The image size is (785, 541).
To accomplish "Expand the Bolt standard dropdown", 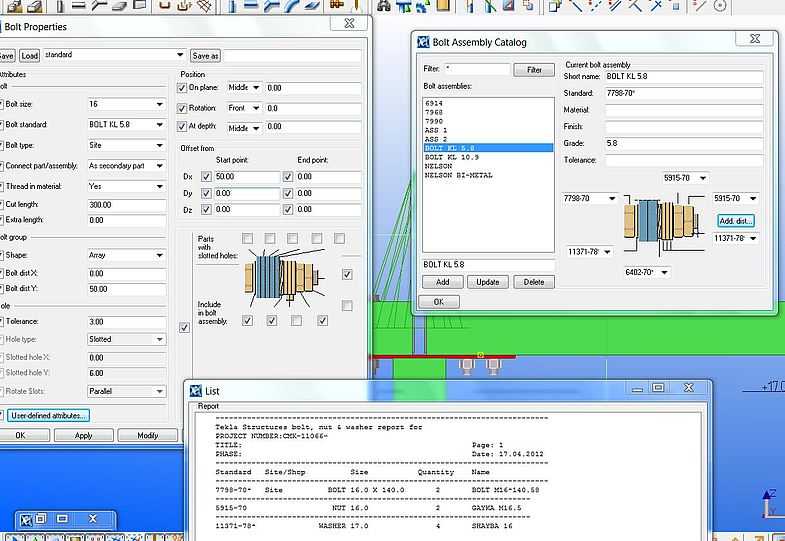I will 158,125.
